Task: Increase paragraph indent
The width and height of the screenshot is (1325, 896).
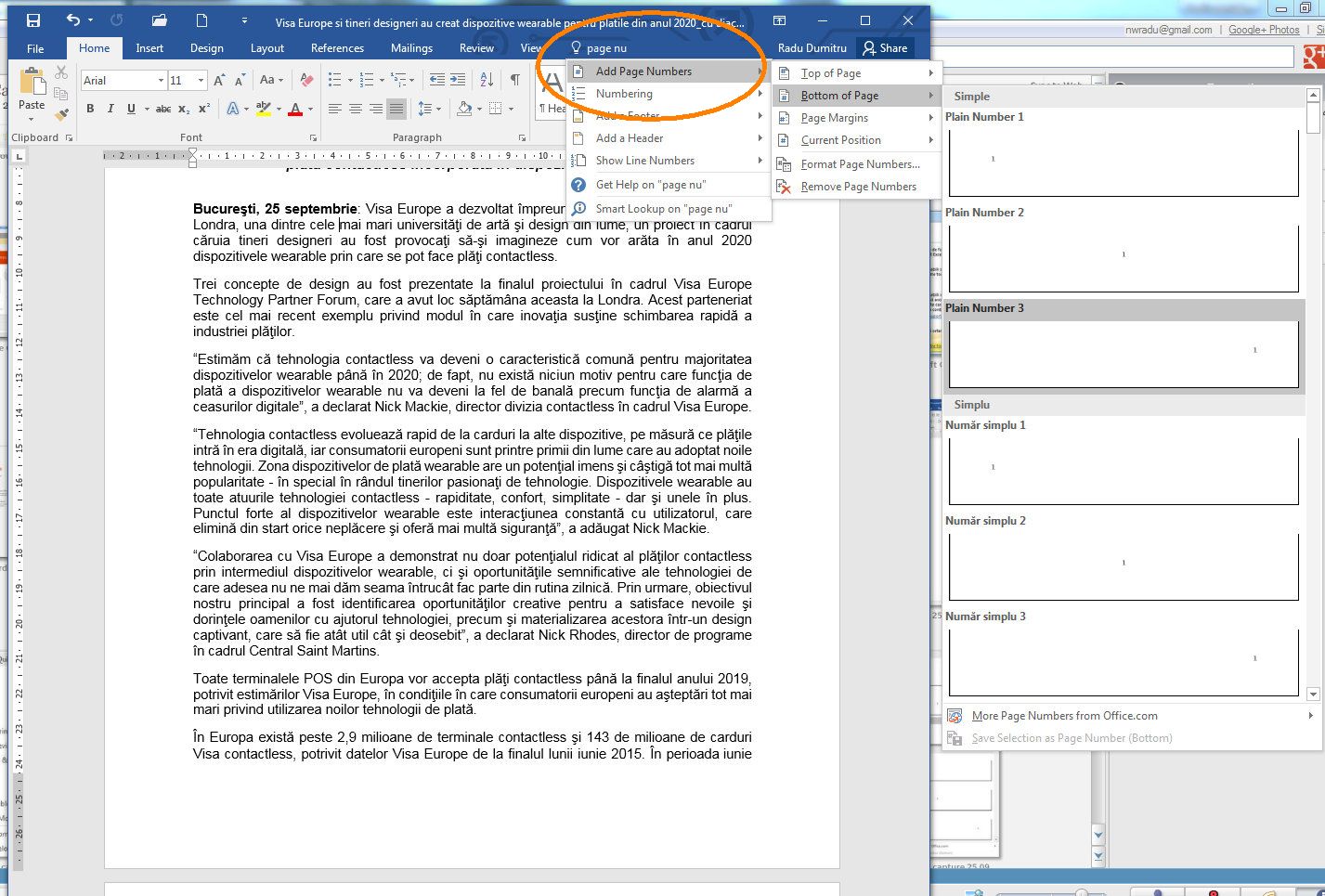Action: (x=458, y=80)
